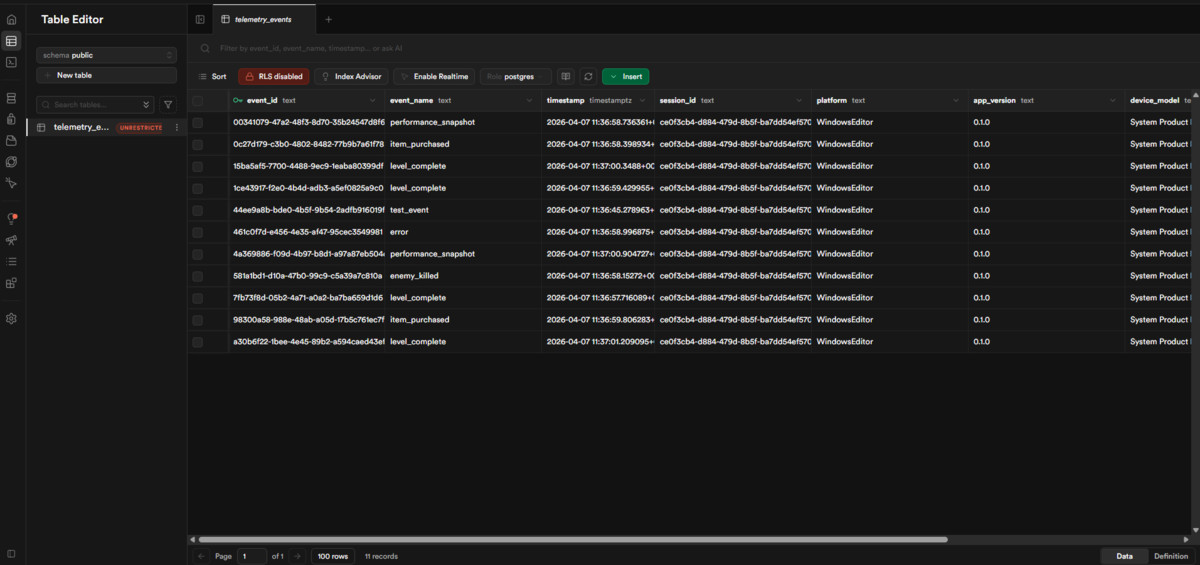
Task: Collapse the table list panel icon
Action: click(x=200, y=19)
